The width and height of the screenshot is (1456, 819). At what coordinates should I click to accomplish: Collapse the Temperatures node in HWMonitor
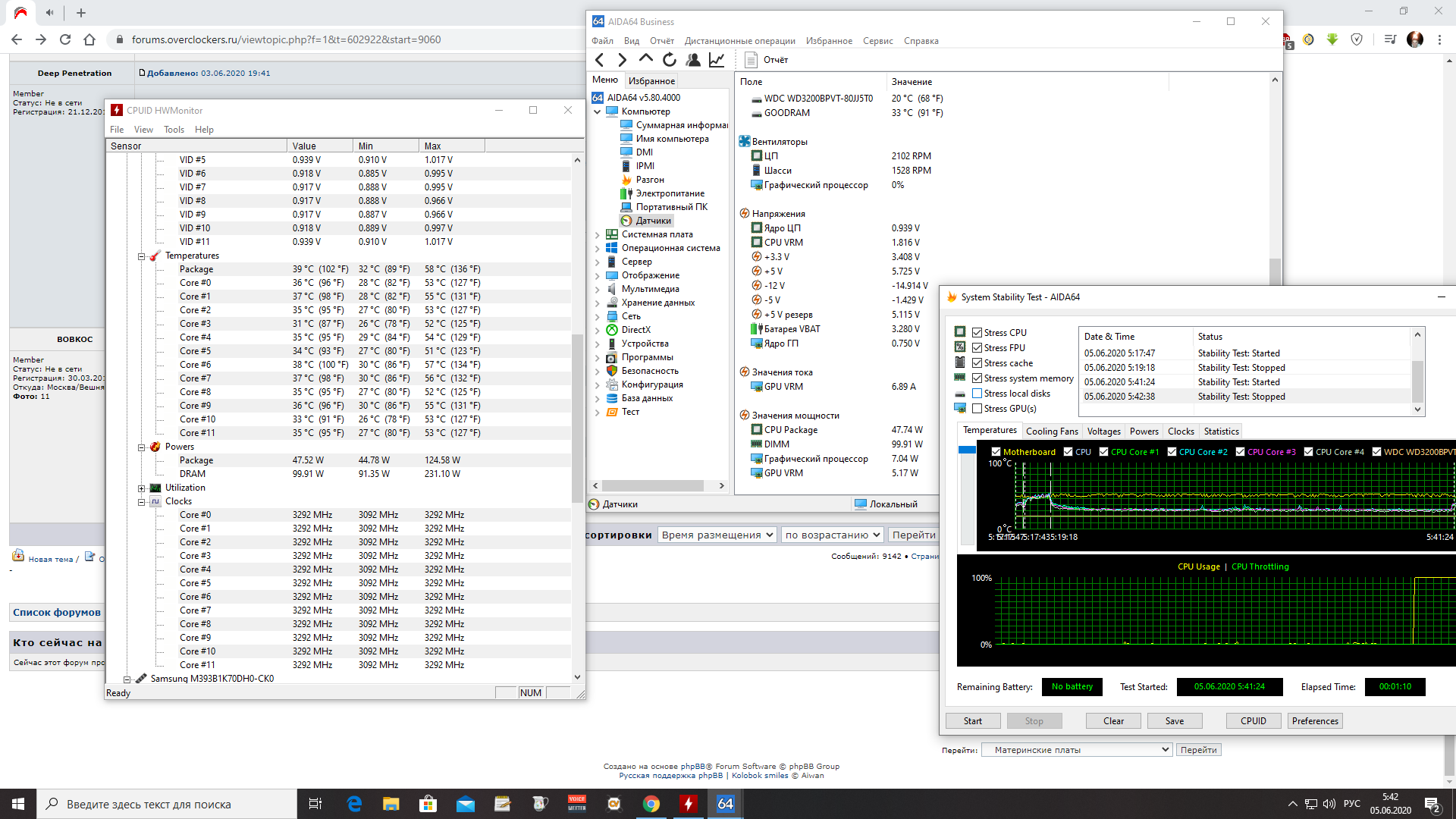coord(142,256)
